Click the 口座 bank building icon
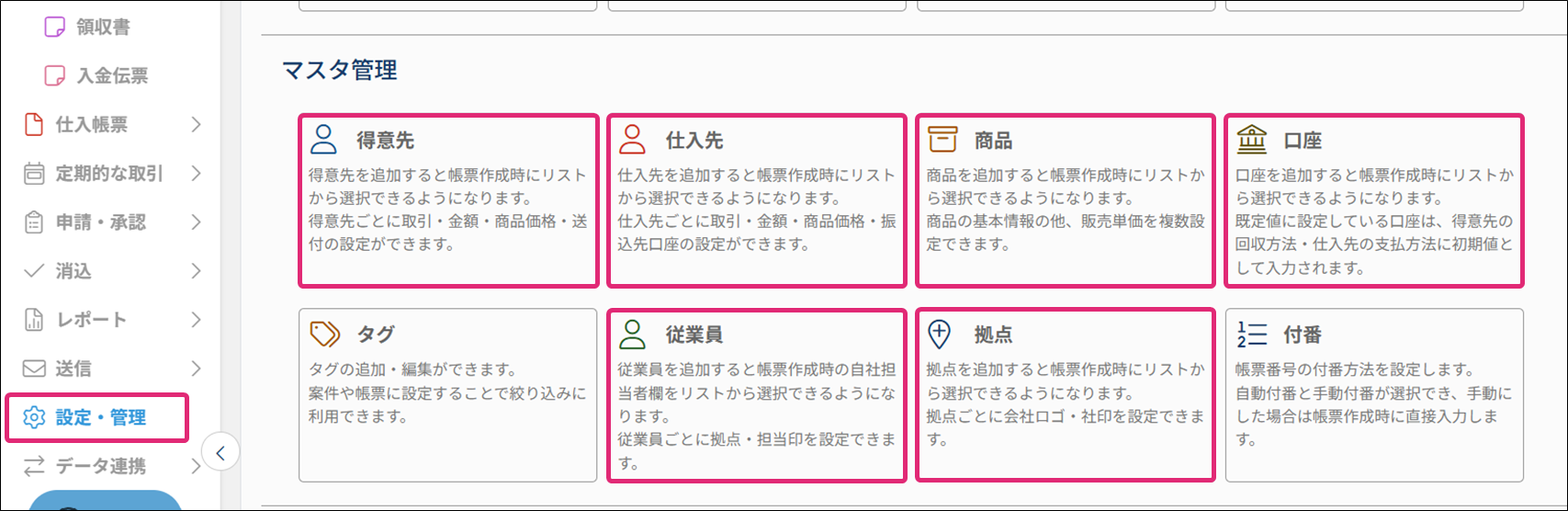 (1251, 140)
